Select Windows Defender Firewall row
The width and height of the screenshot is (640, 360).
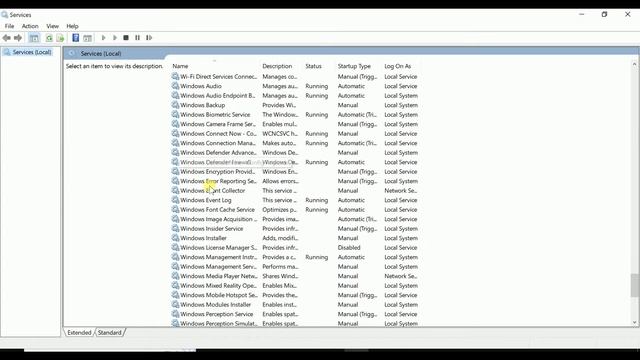[296, 162]
